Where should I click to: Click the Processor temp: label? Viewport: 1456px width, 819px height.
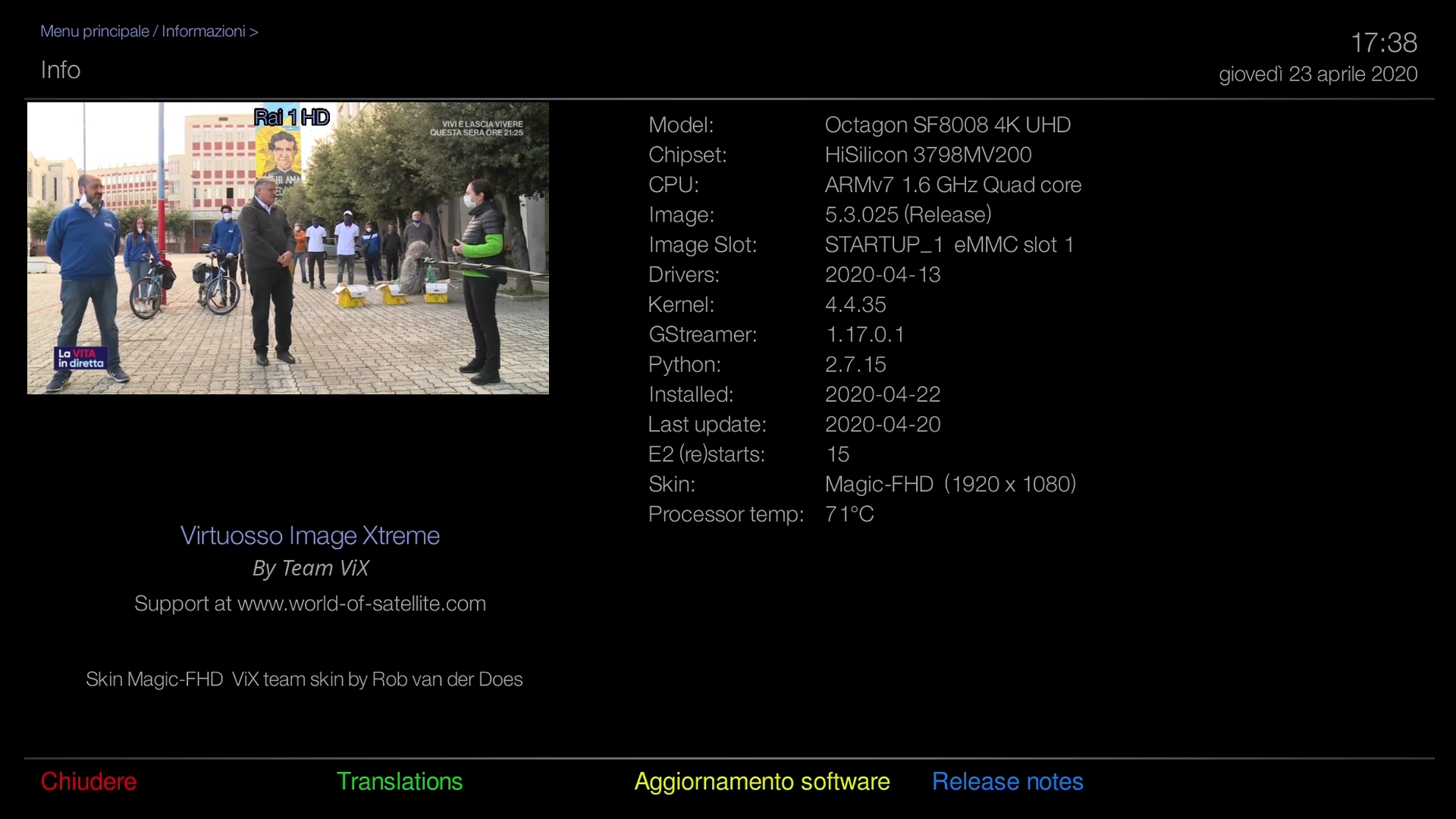click(x=726, y=514)
